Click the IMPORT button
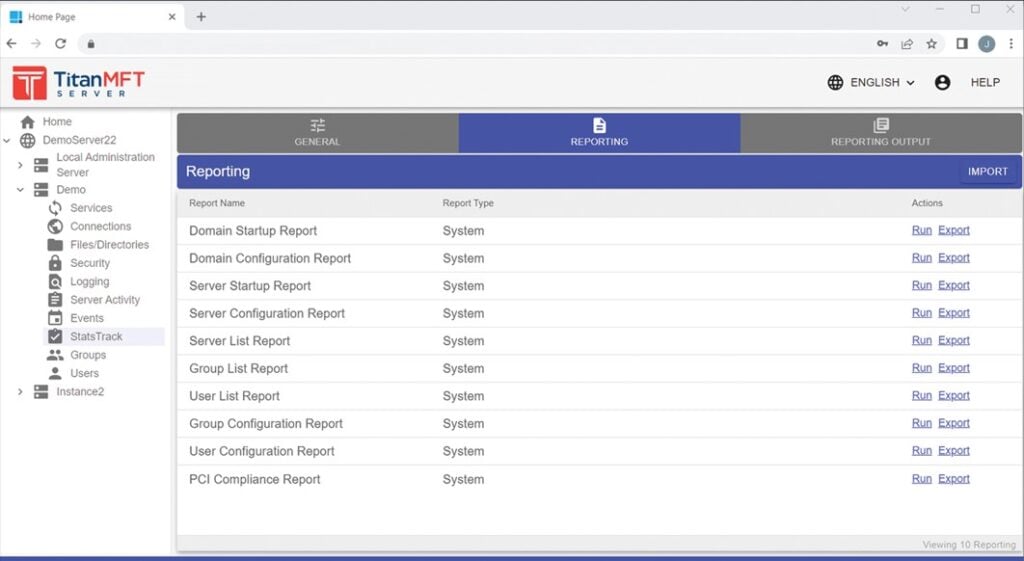Viewport: 1024px width, 561px height. pyautogui.click(x=987, y=172)
